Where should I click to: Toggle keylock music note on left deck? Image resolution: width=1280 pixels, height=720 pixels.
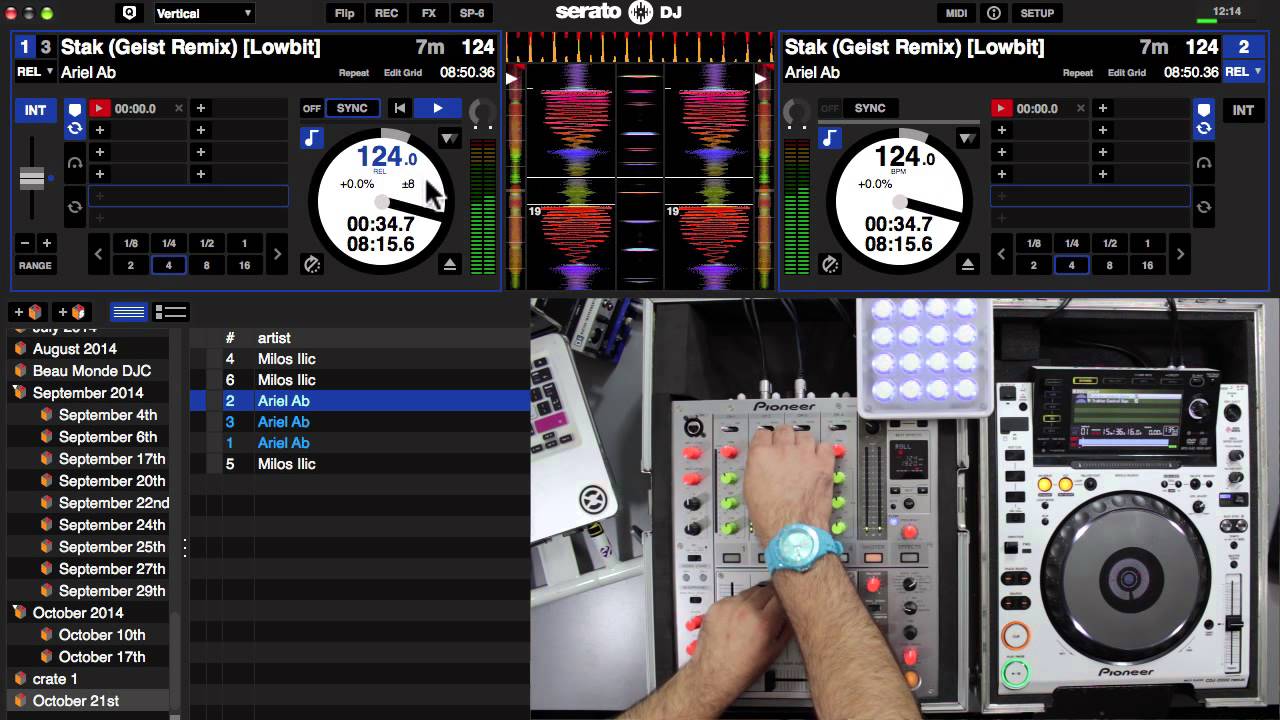[x=312, y=138]
